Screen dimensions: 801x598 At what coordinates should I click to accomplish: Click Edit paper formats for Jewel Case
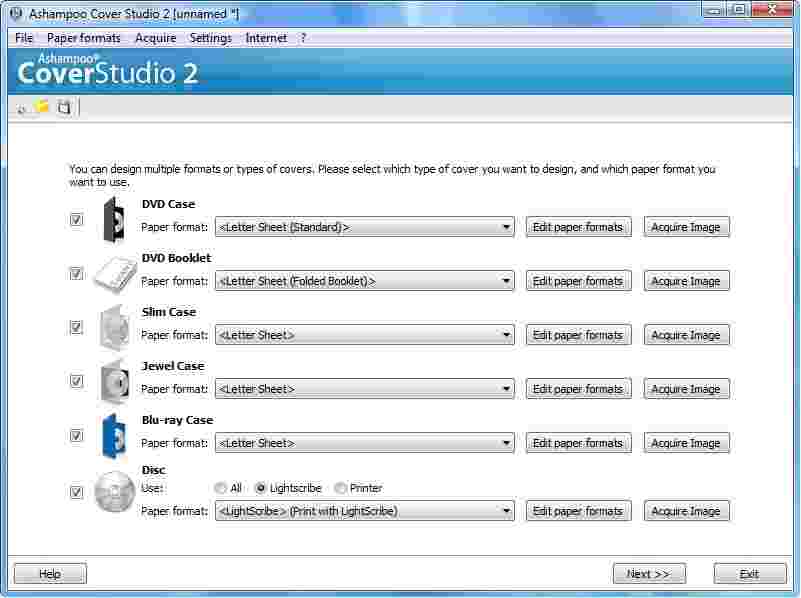pos(578,389)
